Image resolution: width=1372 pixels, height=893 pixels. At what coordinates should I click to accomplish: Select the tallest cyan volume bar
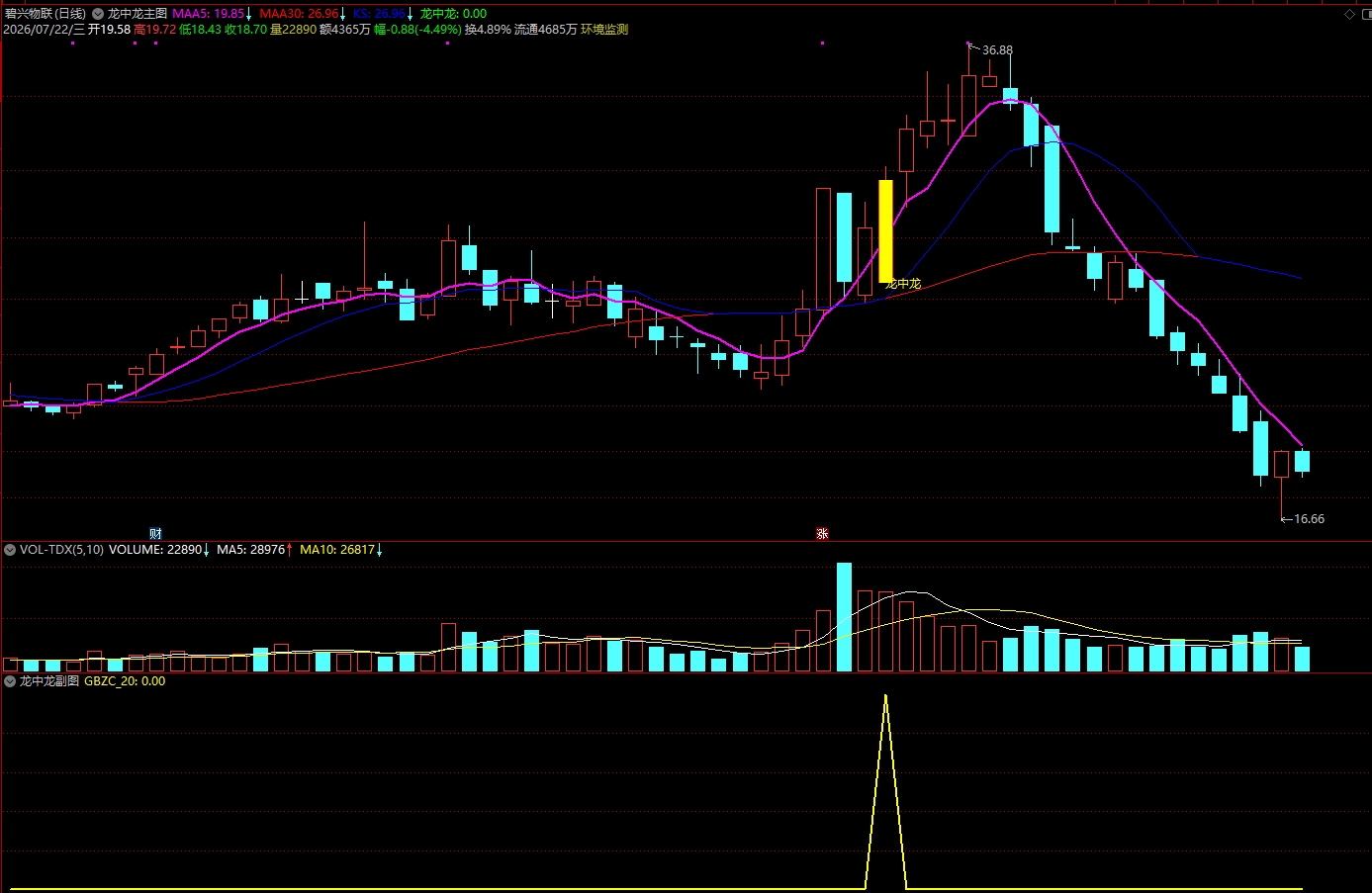[844, 617]
